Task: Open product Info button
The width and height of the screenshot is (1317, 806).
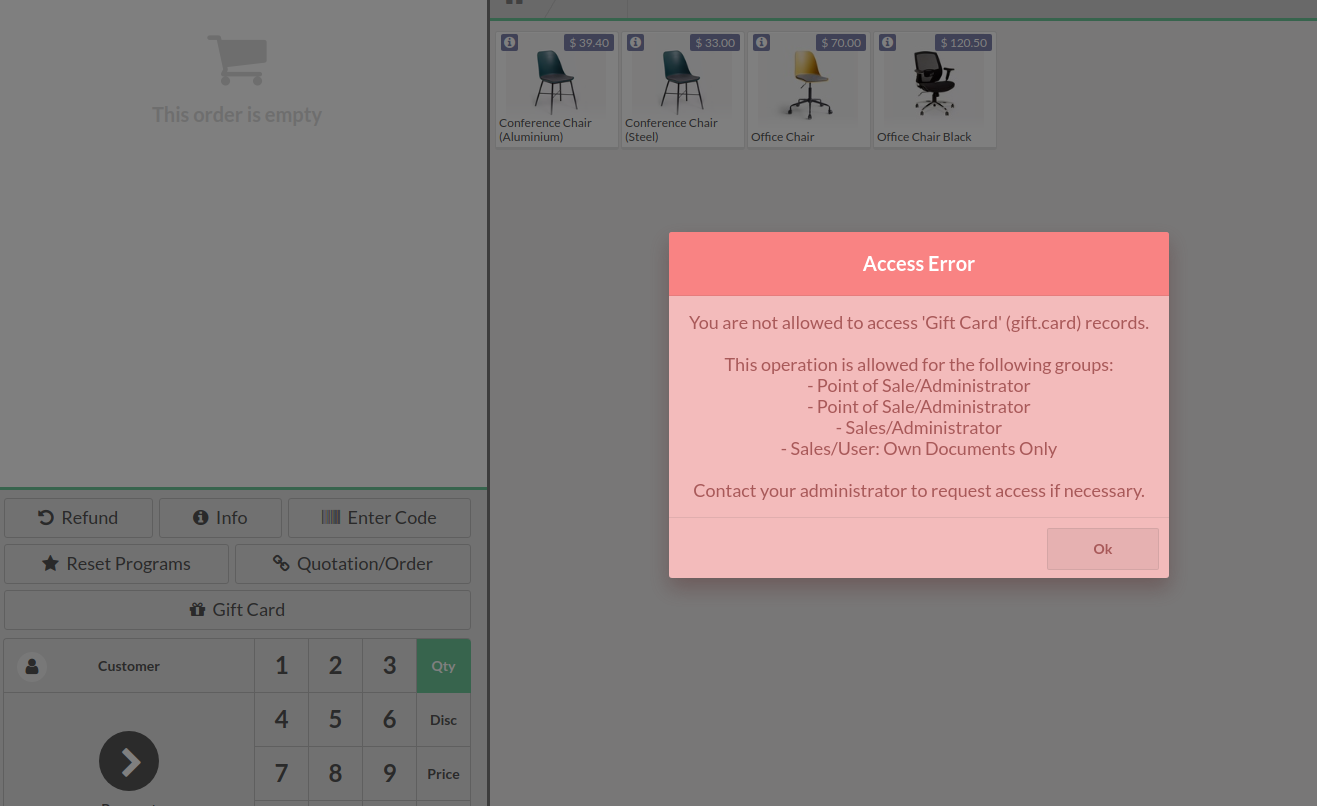Action: point(220,518)
